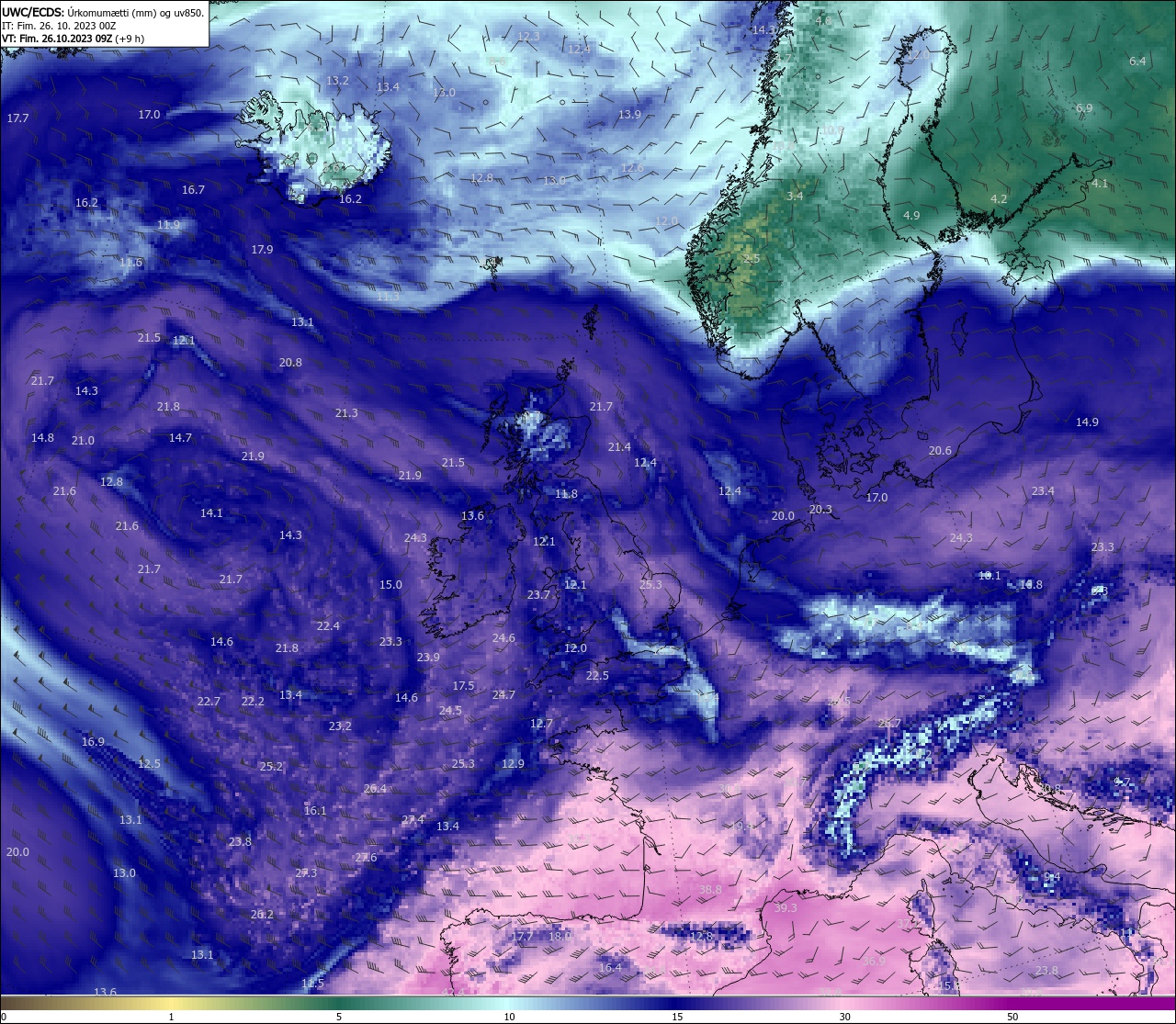This screenshot has height=1024, width=1176.
Task: Click the value 18.0 over Iberia
Action: pyautogui.click(x=560, y=936)
